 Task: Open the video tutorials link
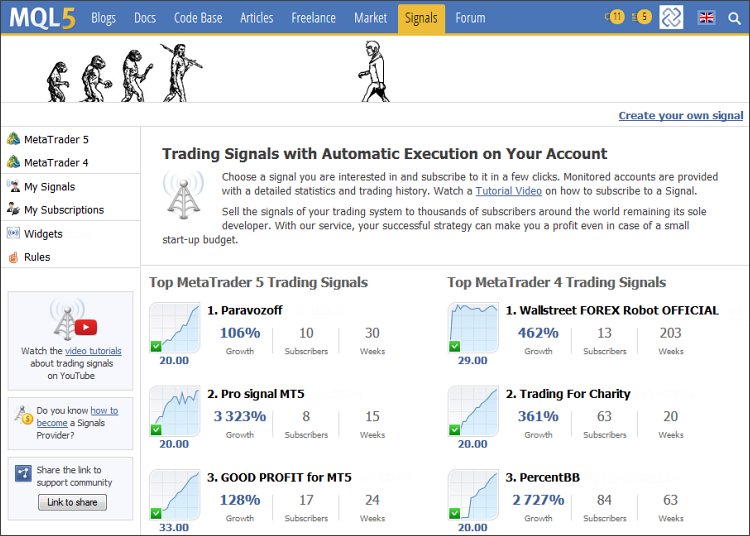click(93, 351)
